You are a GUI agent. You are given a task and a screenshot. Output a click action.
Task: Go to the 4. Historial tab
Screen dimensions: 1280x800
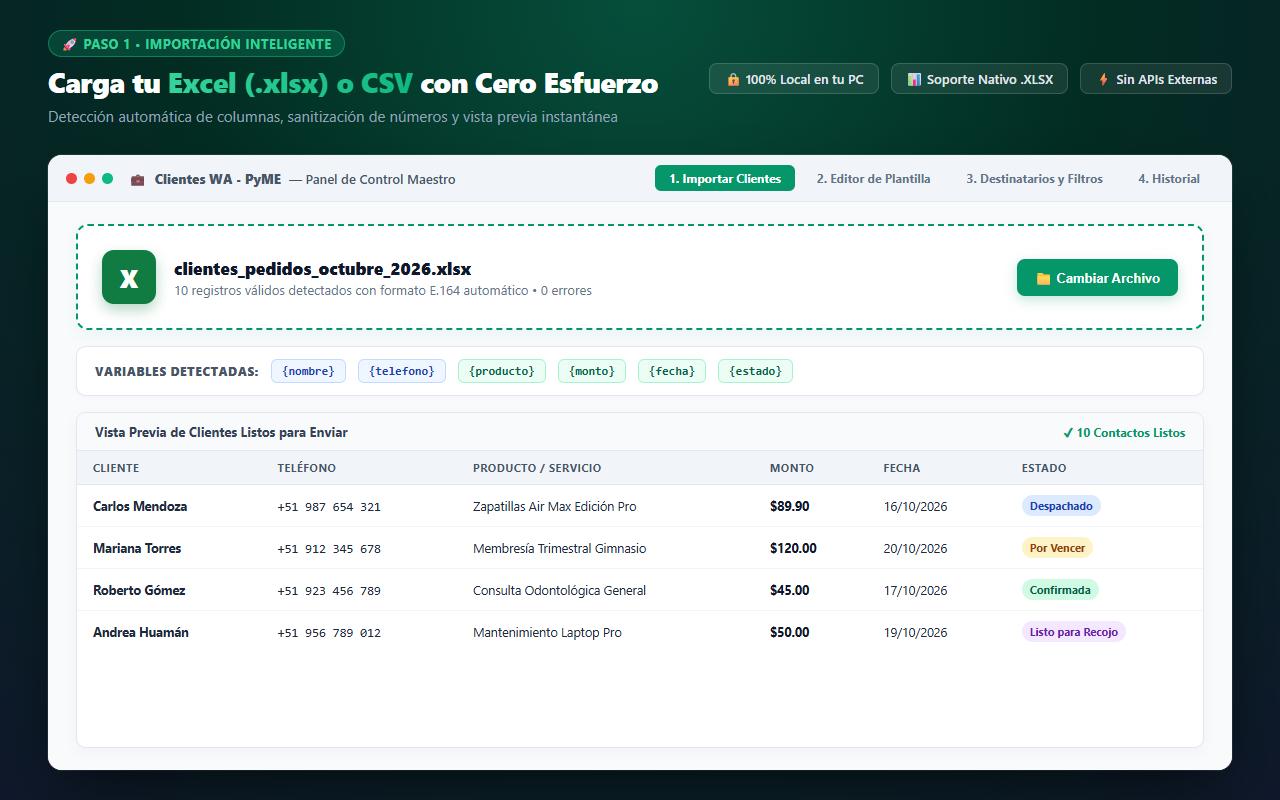click(1169, 178)
